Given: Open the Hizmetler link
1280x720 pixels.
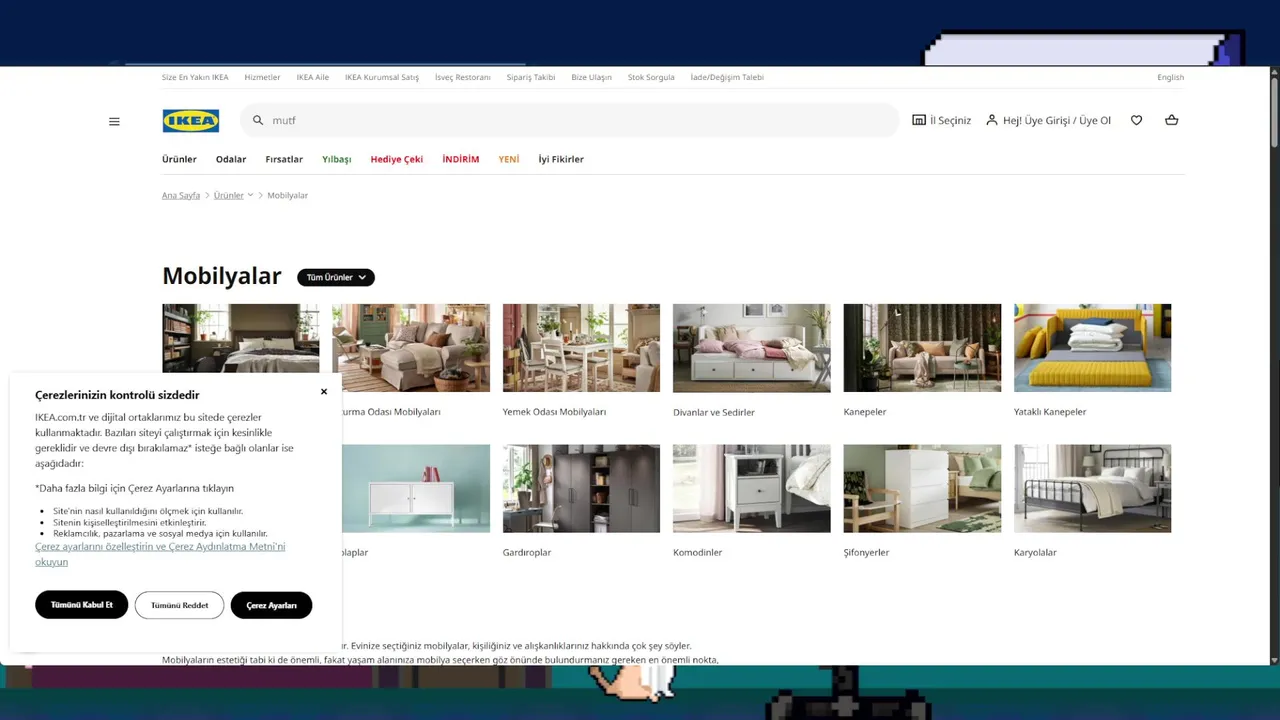Looking at the screenshot, I should click(x=263, y=77).
